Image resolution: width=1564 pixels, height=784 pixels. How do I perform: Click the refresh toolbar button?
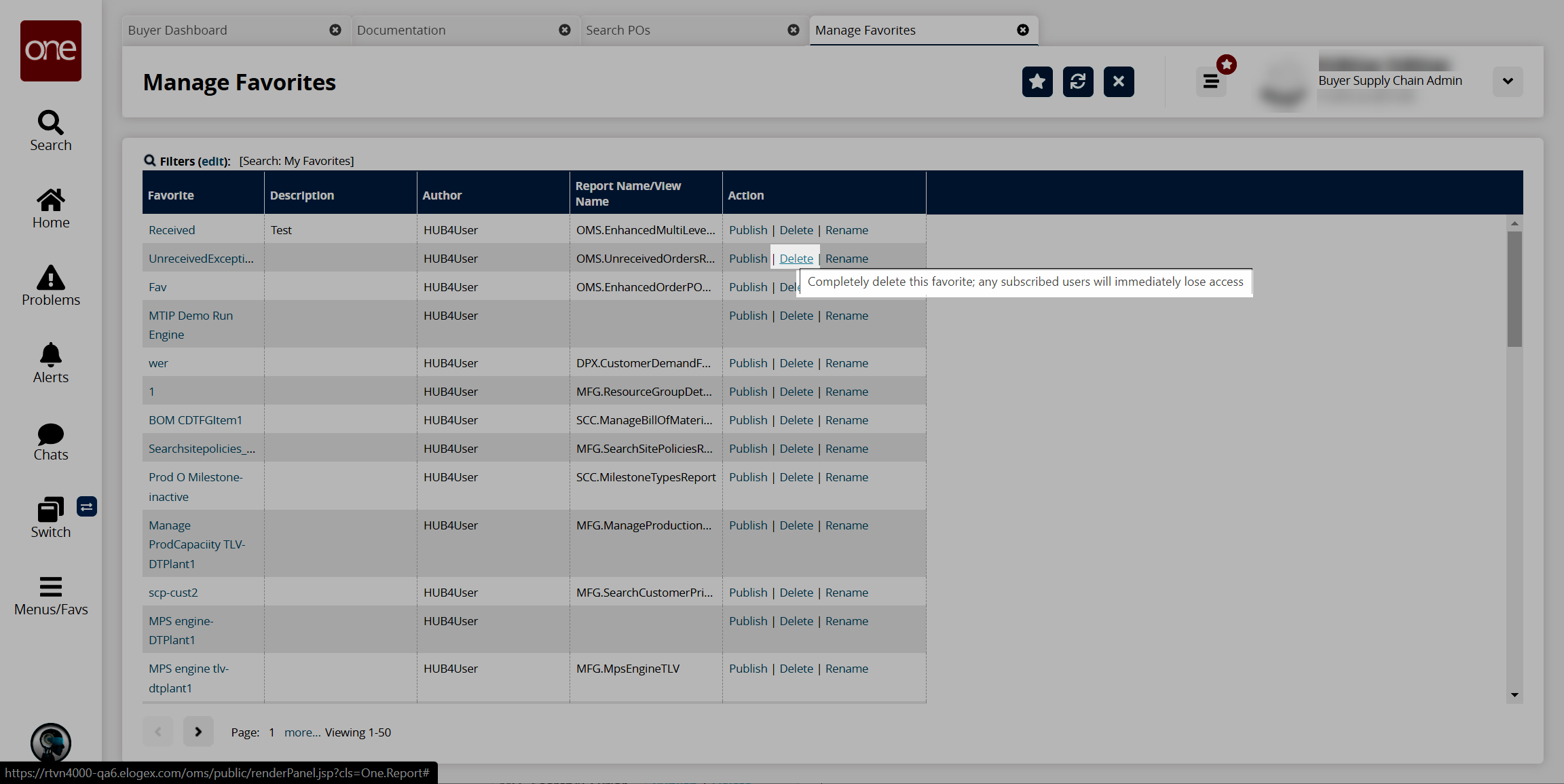(1078, 81)
